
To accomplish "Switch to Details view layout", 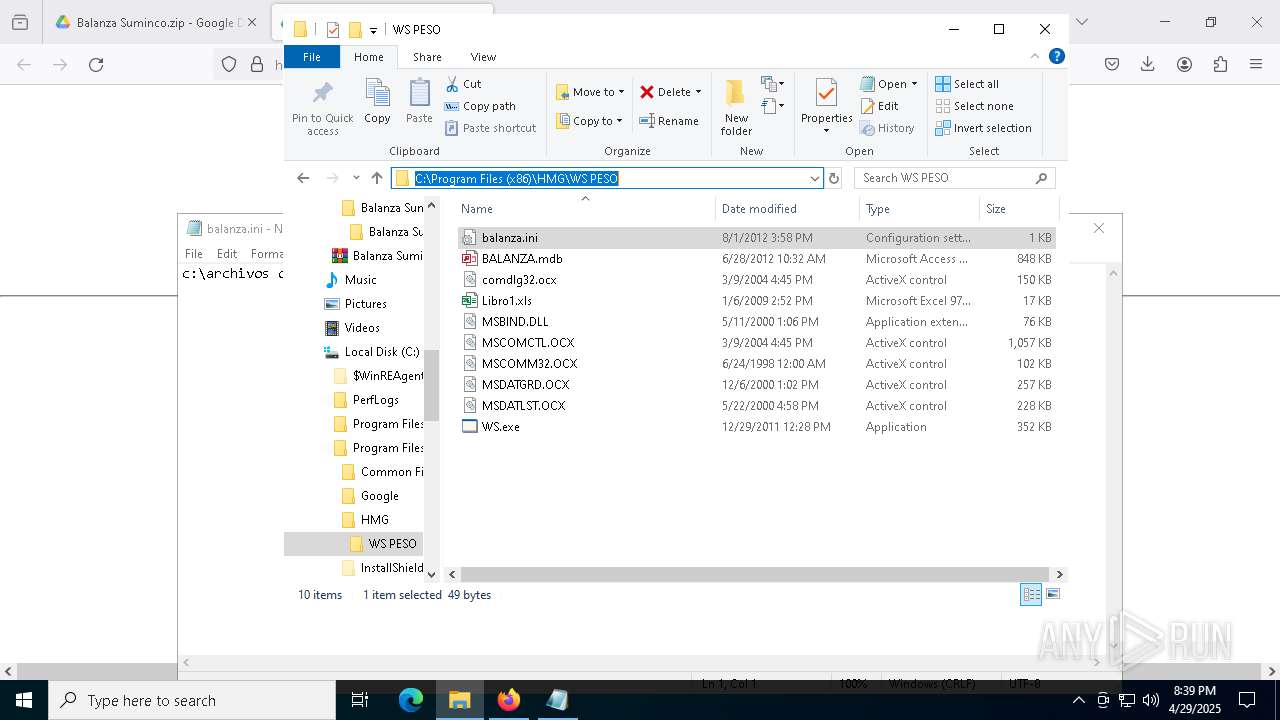I will [x=1031, y=594].
